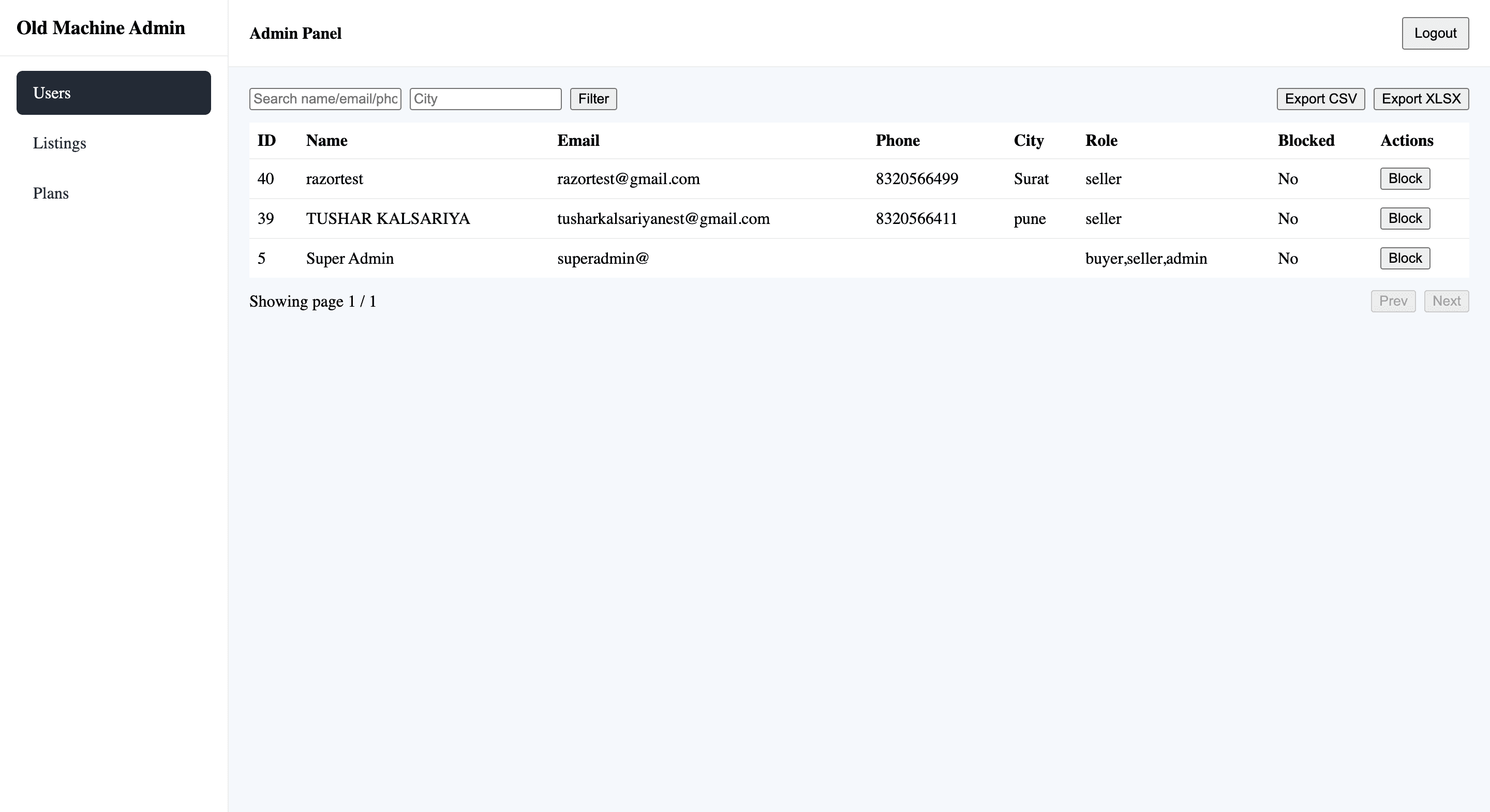Click the Email column header

(578, 141)
